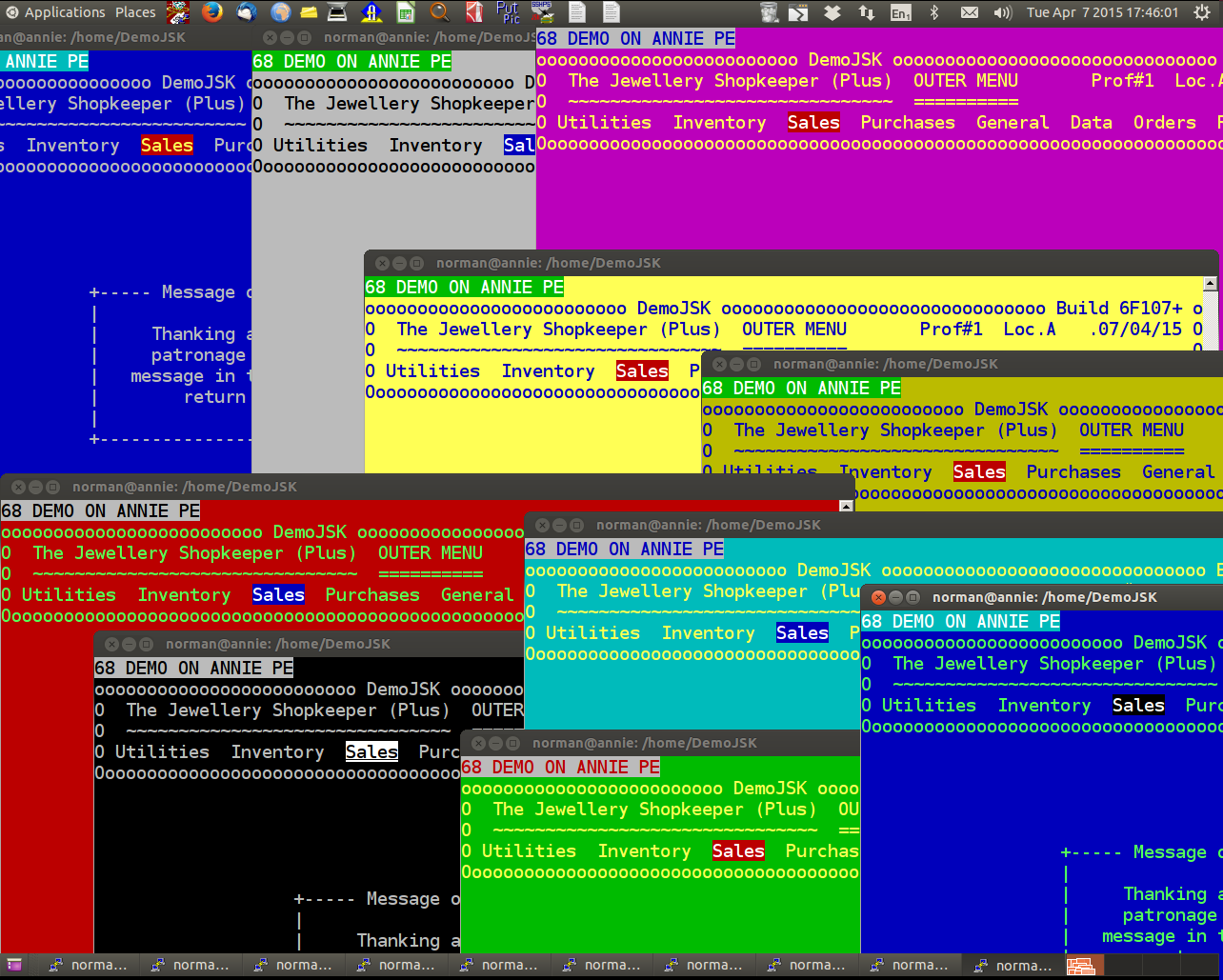Viewport: 1223px width, 980px height.
Task: Open the Applications menu in top panel
Action: click(x=55, y=12)
